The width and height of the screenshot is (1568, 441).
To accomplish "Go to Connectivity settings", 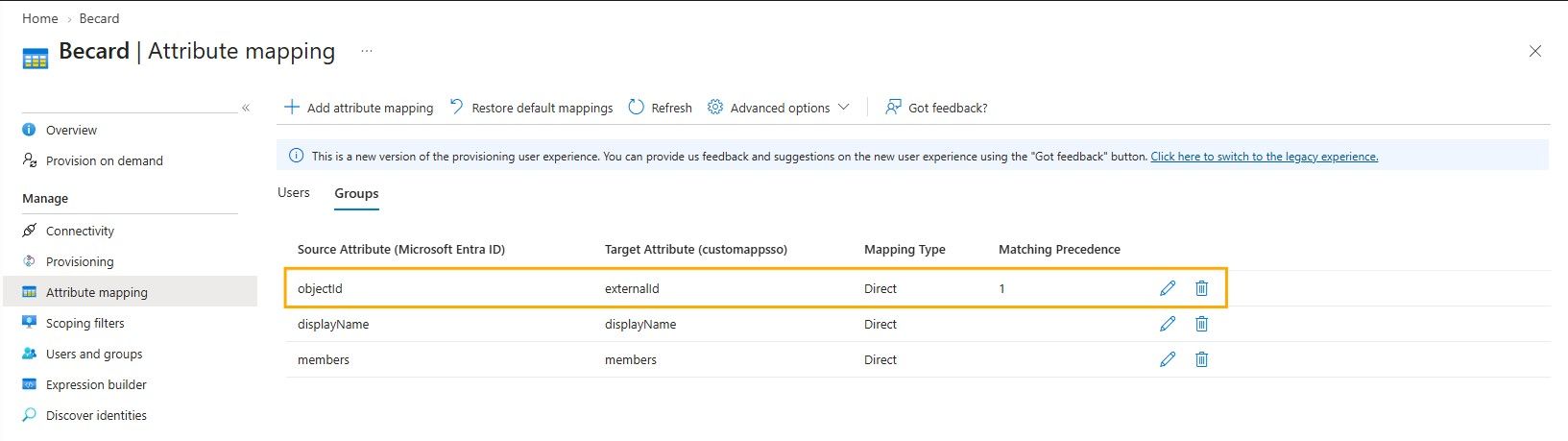I will tap(80, 231).
